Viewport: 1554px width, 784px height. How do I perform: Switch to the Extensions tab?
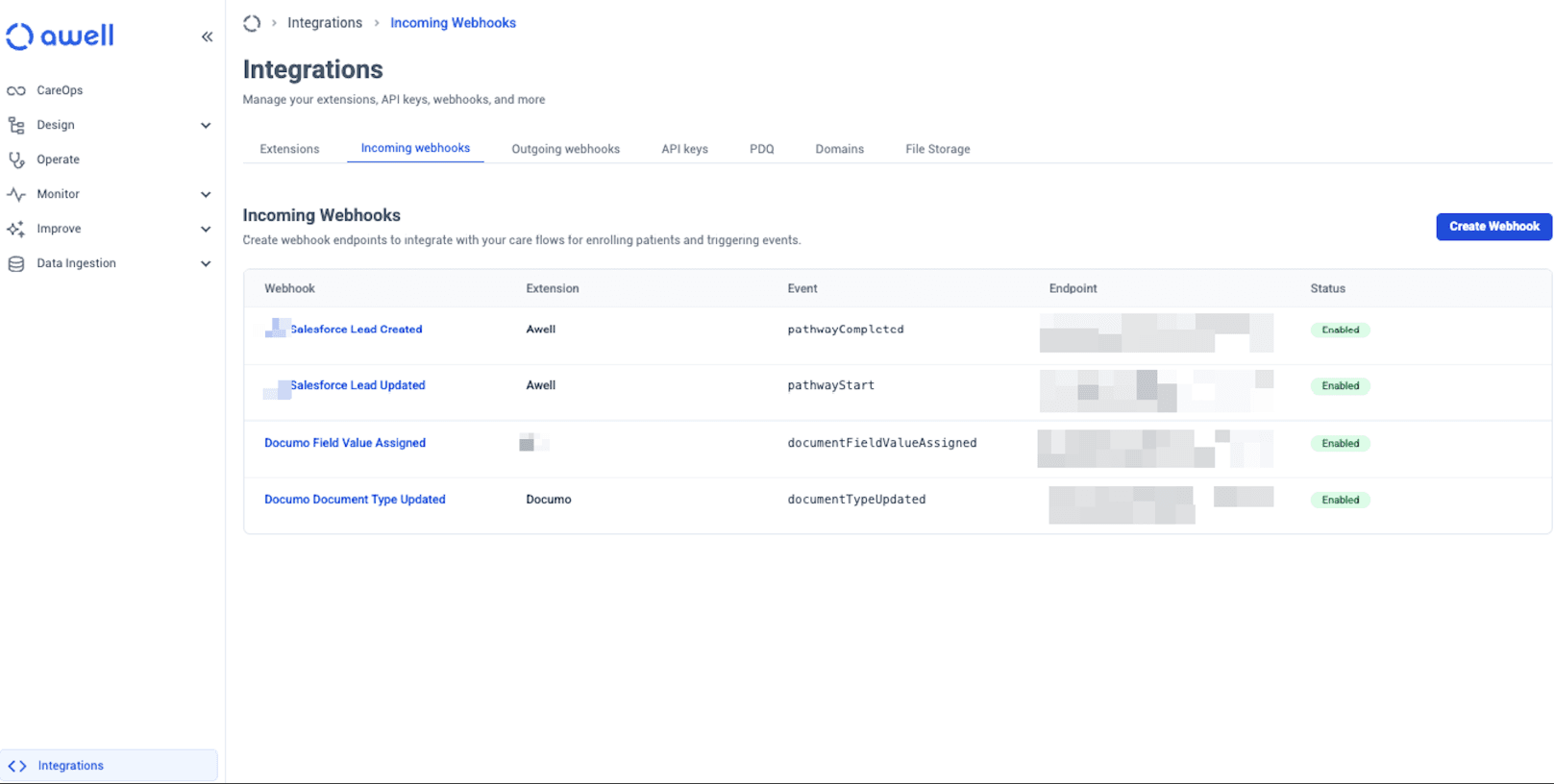pyautogui.click(x=289, y=149)
